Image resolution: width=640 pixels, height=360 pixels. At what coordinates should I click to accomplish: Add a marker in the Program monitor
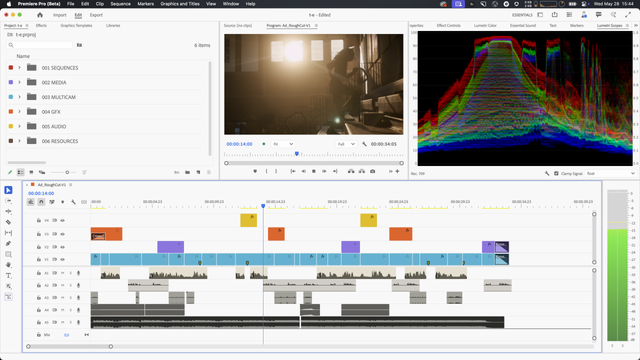click(x=255, y=171)
